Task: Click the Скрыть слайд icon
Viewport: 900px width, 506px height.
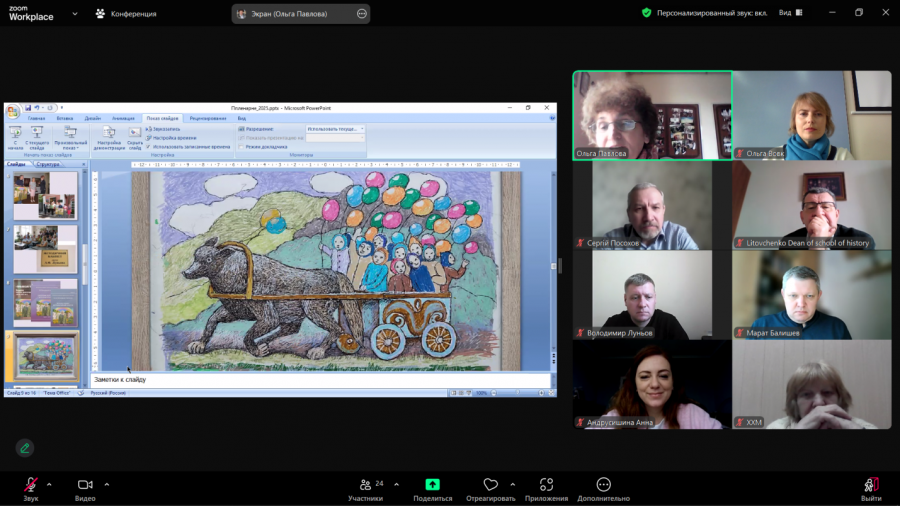Action: (x=135, y=133)
